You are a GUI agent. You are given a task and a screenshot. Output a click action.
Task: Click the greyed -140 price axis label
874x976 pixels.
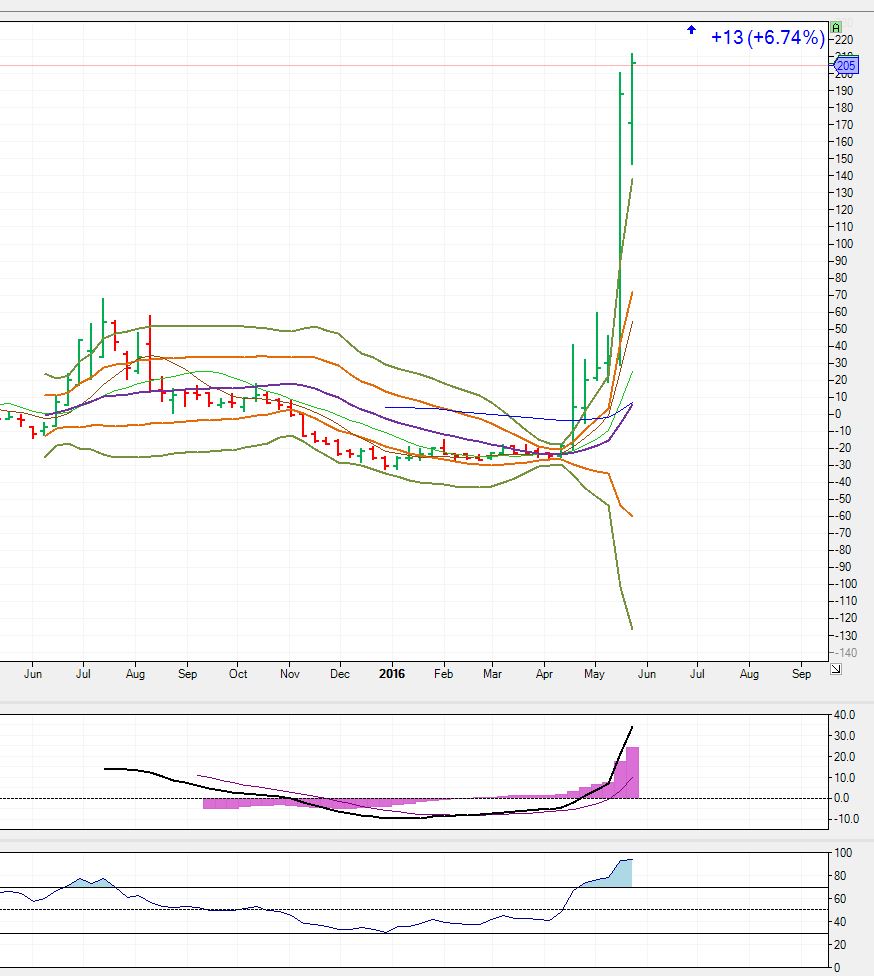pyautogui.click(x=846, y=652)
